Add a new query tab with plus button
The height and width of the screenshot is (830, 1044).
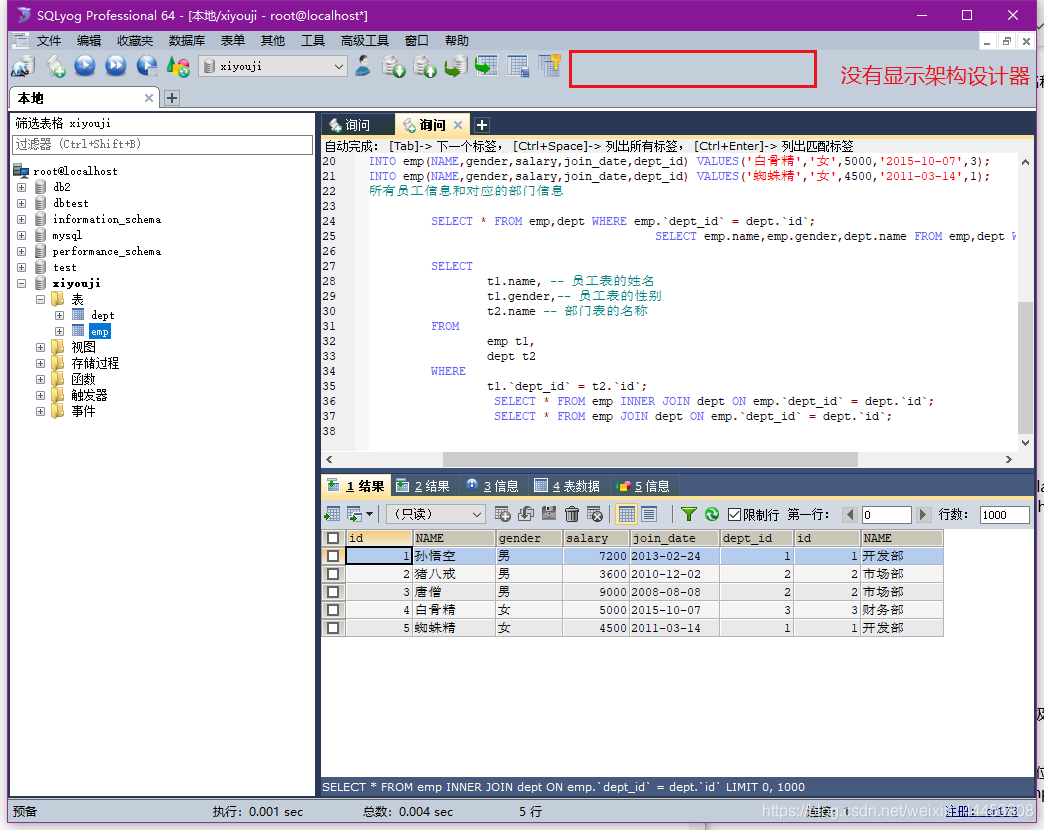[481, 124]
